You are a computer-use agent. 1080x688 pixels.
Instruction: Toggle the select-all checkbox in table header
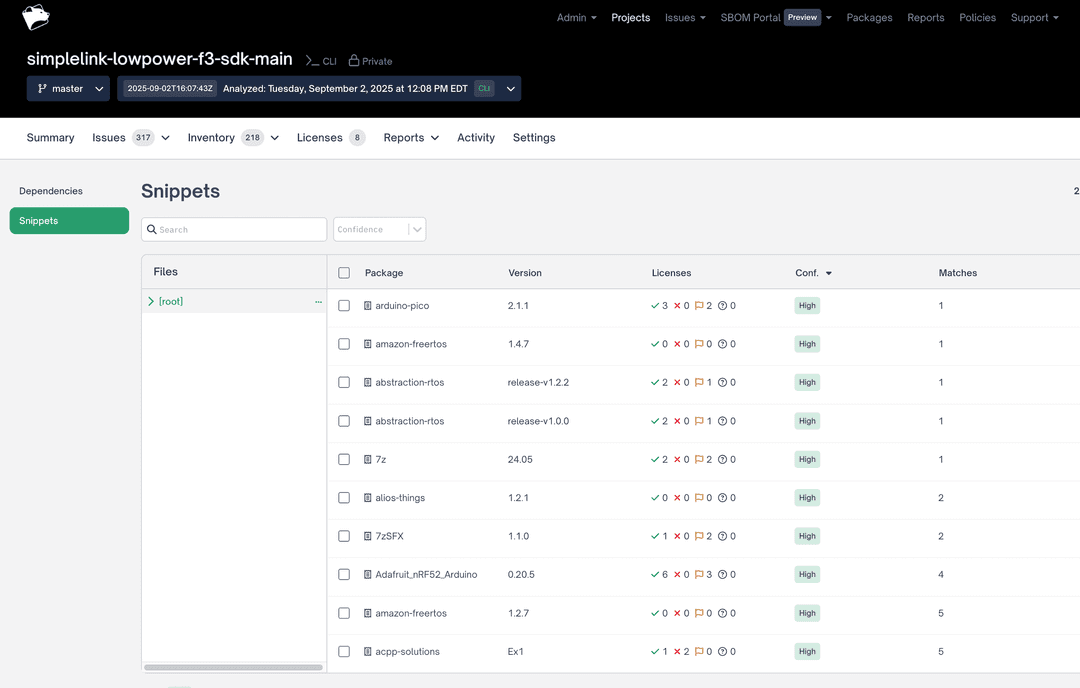(344, 272)
